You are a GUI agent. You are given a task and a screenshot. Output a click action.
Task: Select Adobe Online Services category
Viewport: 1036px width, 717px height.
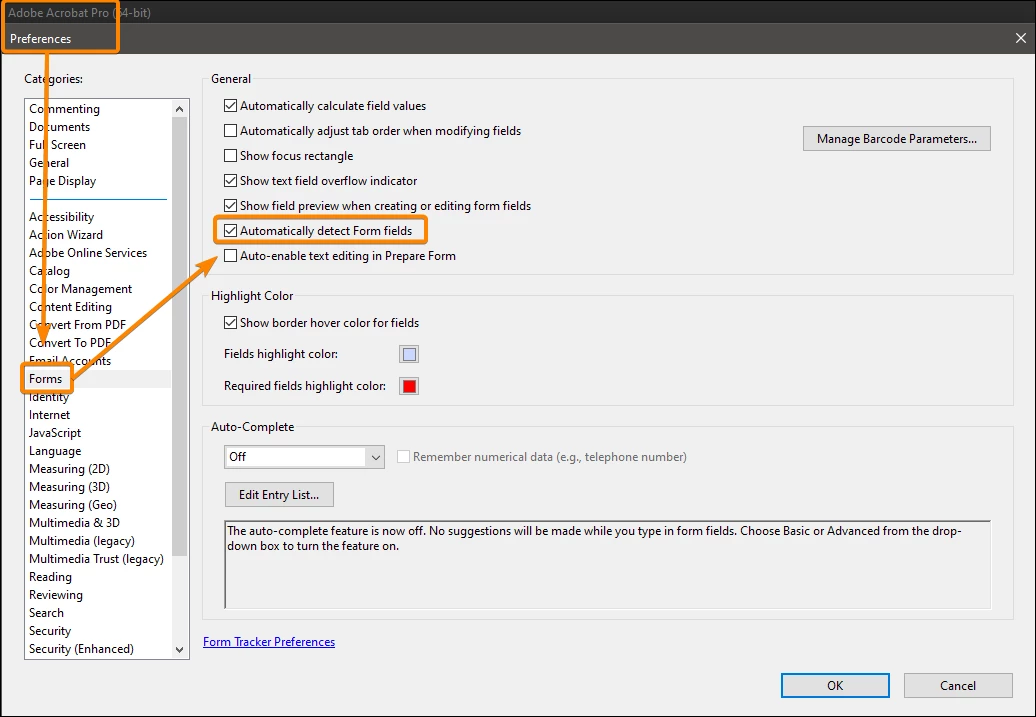pyautogui.click(x=88, y=252)
